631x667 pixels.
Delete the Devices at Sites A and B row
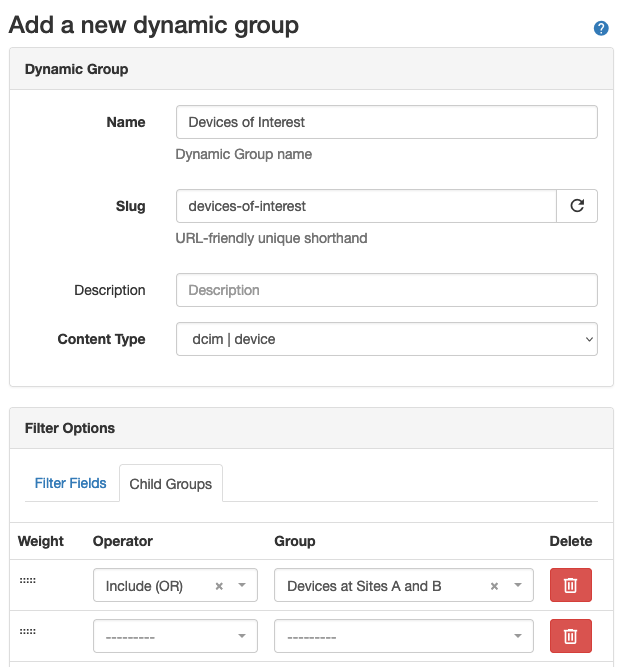click(x=570, y=586)
